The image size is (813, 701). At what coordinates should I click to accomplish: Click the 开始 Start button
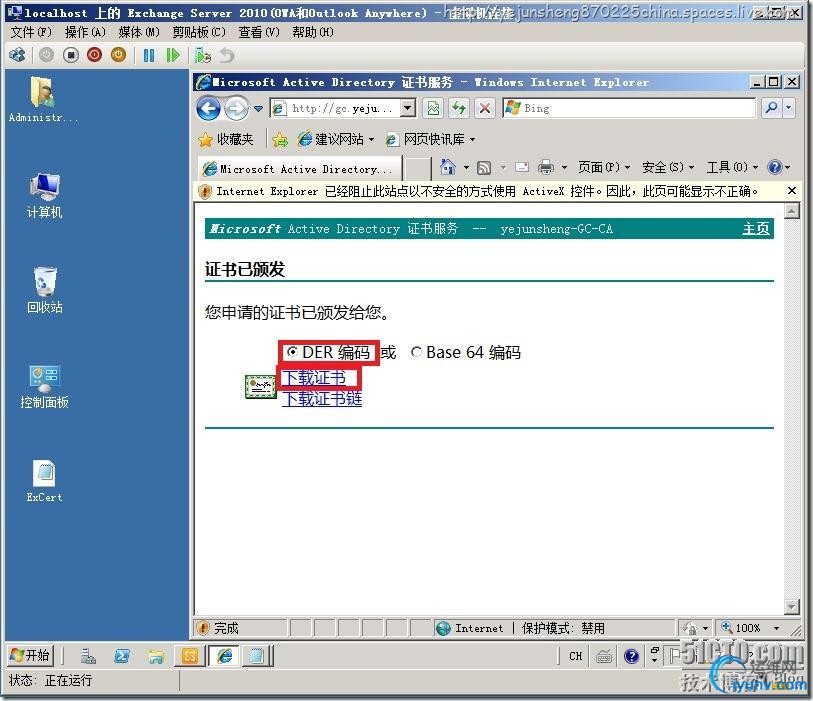(x=30, y=655)
